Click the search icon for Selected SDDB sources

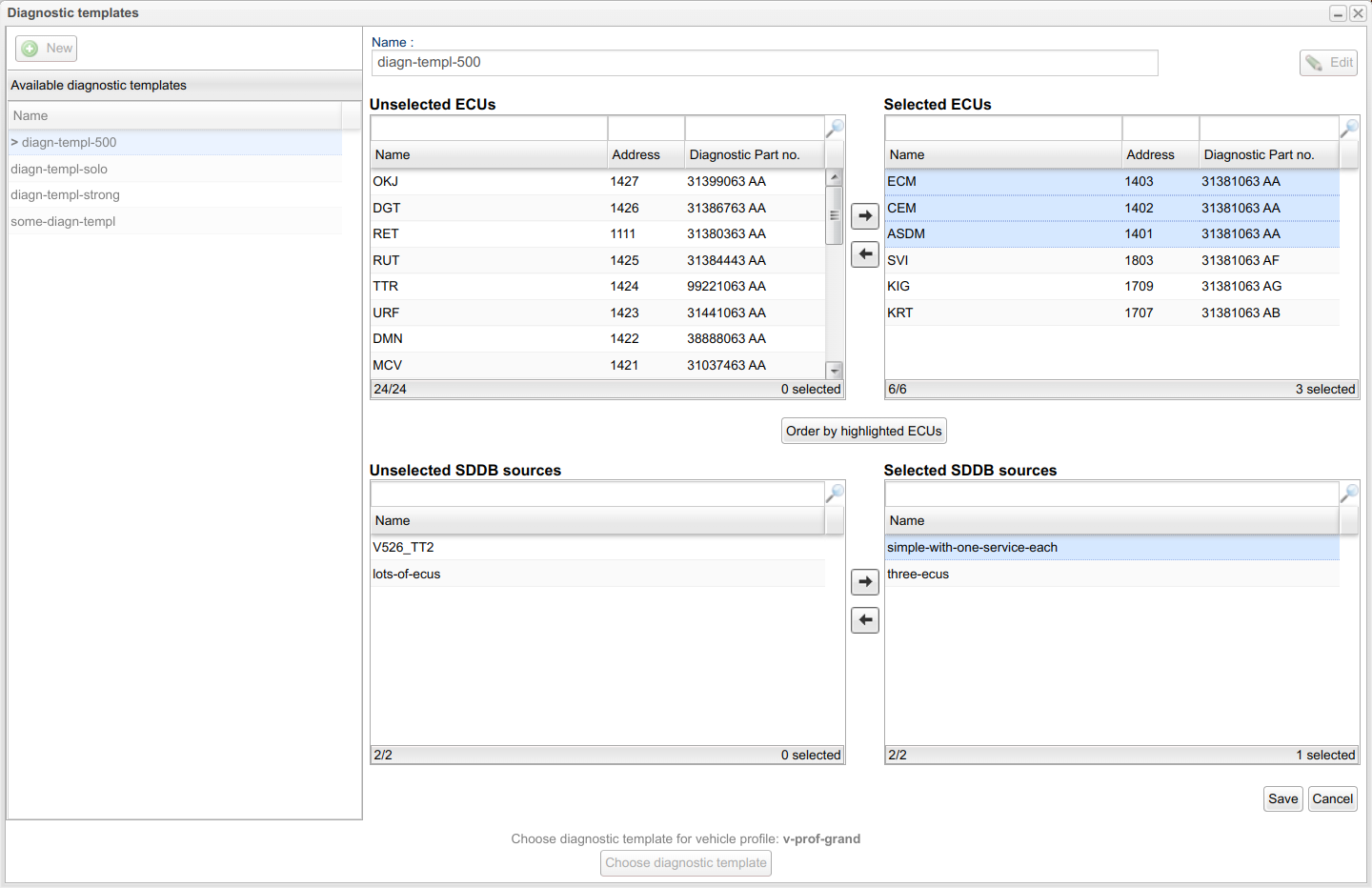1349,494
